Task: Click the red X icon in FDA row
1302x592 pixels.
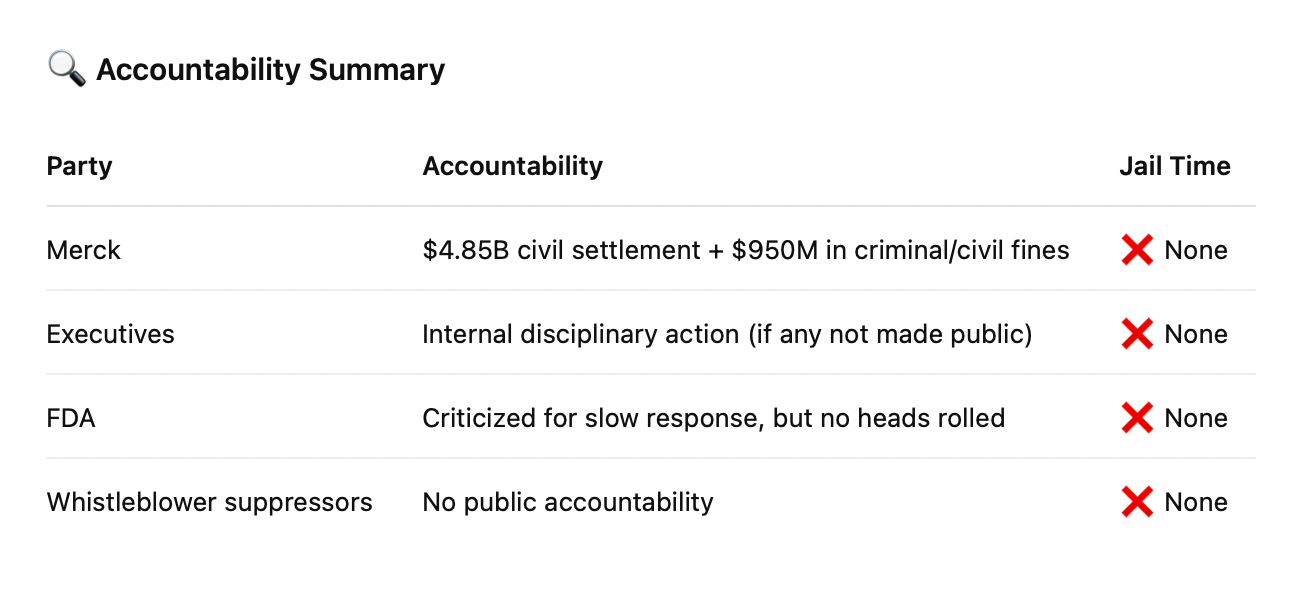Action: coord(1137,418)
